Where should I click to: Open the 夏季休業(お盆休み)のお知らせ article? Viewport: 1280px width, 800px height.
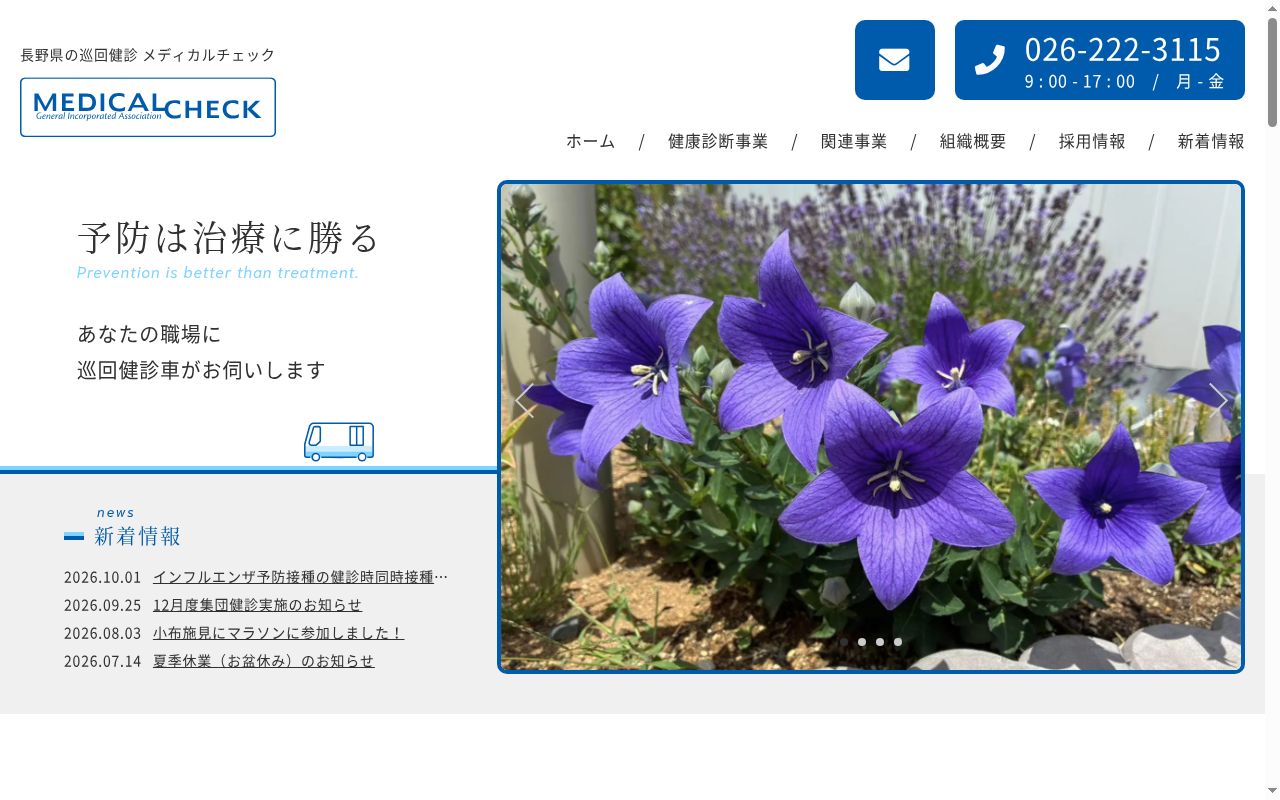point(264,661)
